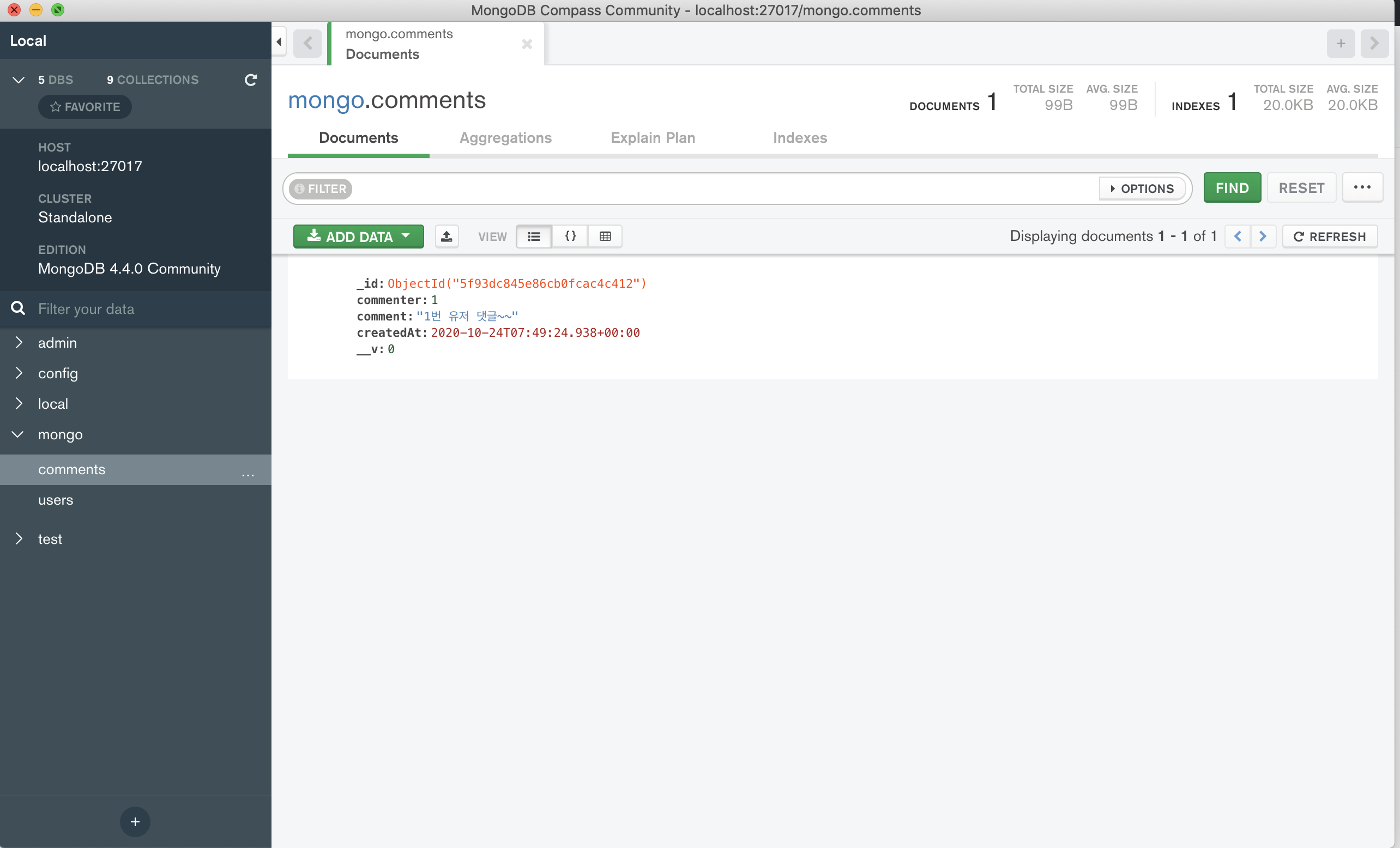Collapse the sidebar with the arrow toggle
Viewport: 1400px width, 848px height.
[279, 42]
